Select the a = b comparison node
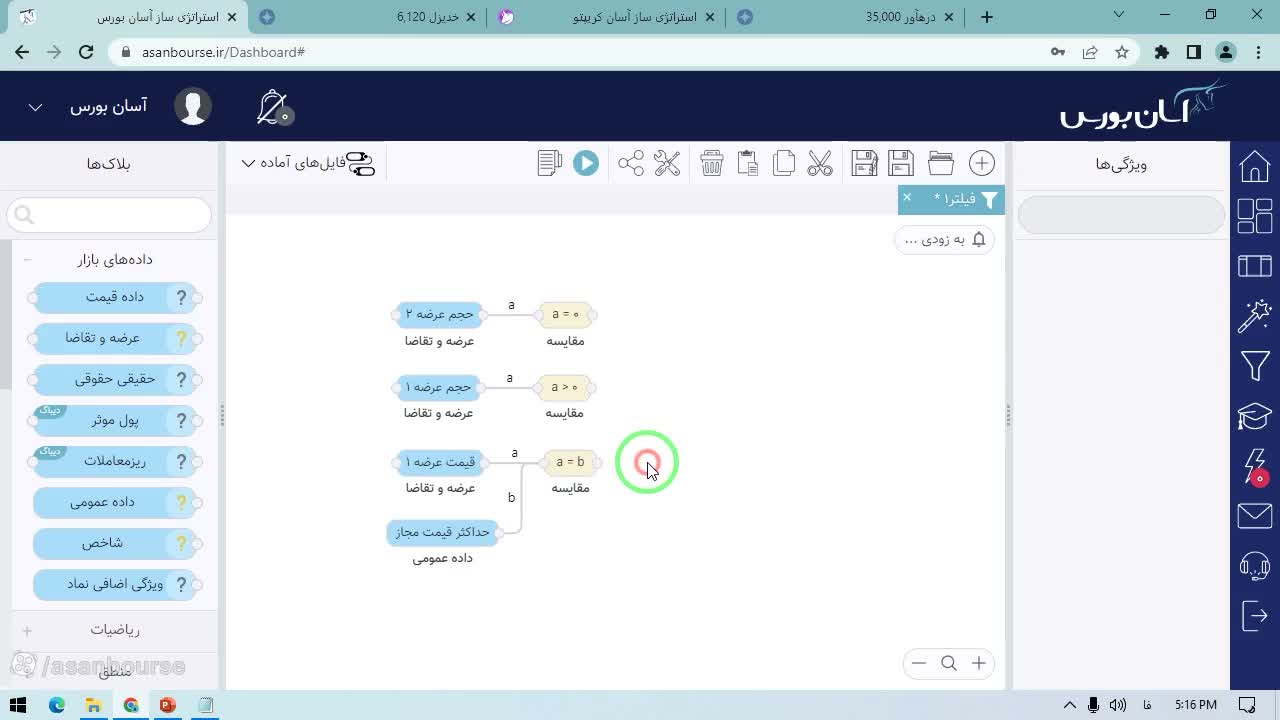1280x720 pixels. pos(570,462)
